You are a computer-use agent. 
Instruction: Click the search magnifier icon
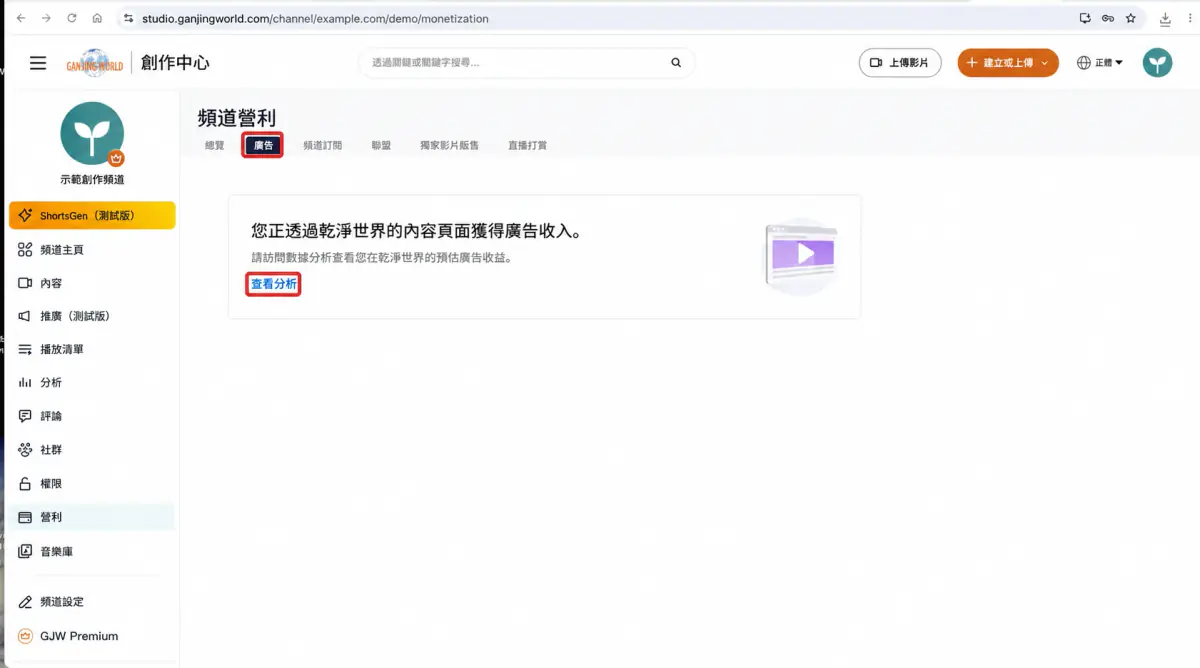click(676, 63)
